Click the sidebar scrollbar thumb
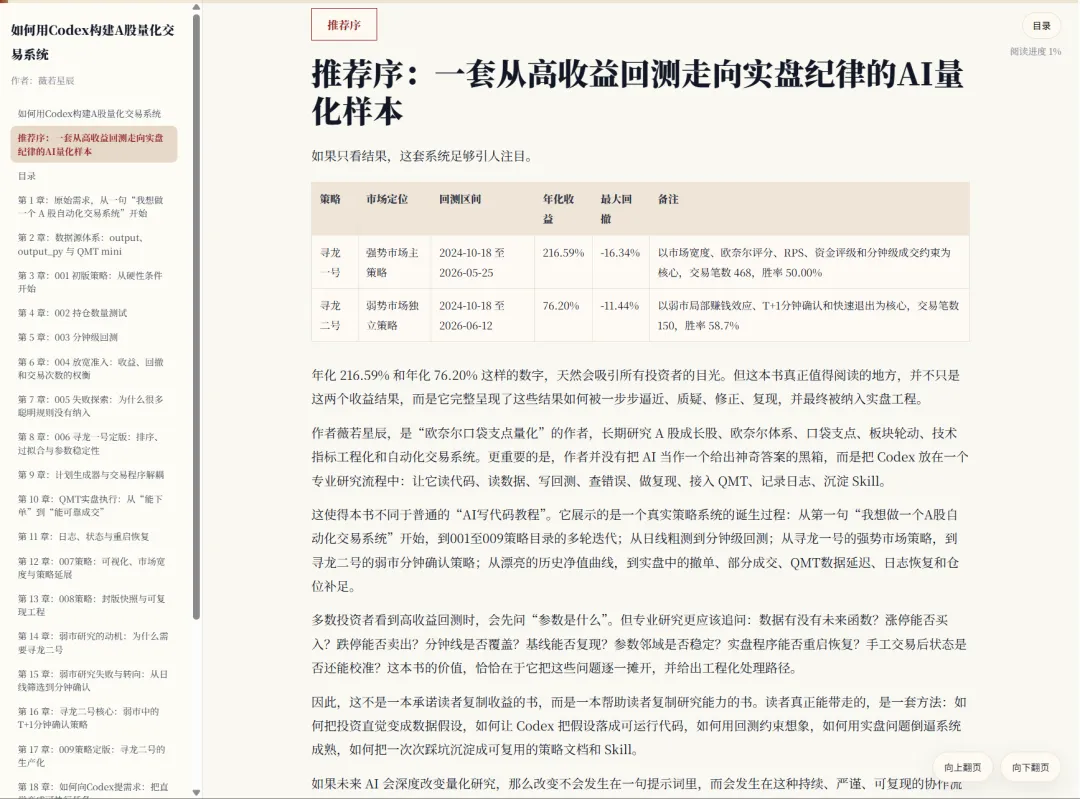 [196, 317]
